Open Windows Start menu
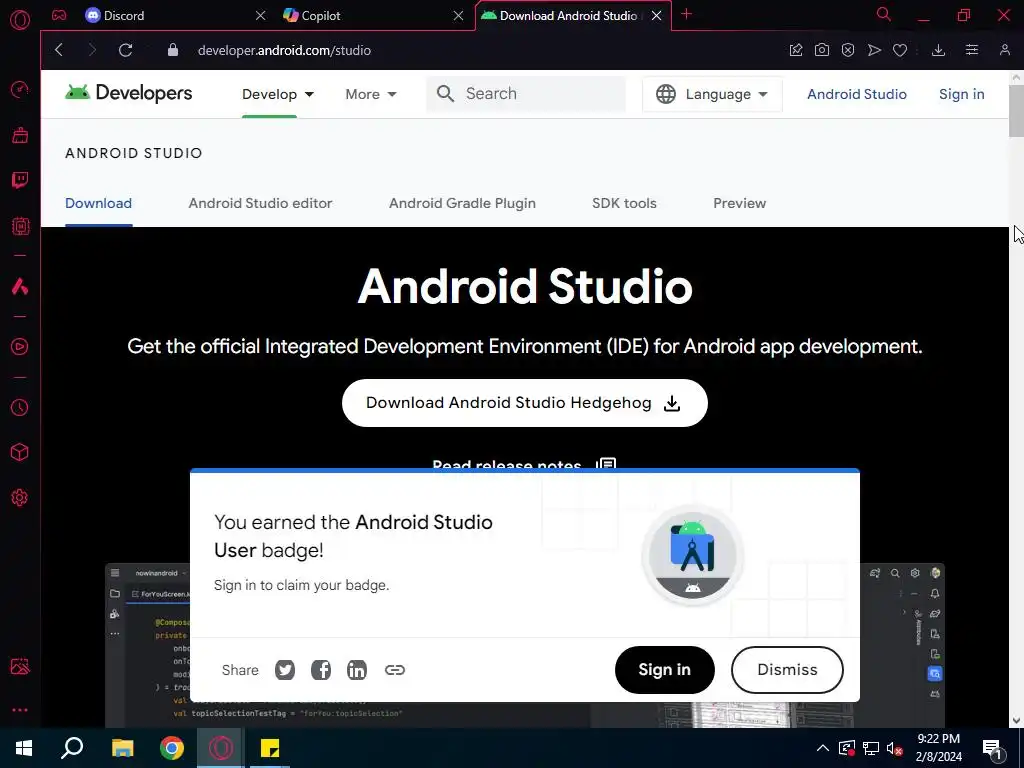 click(x=24, y=748)
